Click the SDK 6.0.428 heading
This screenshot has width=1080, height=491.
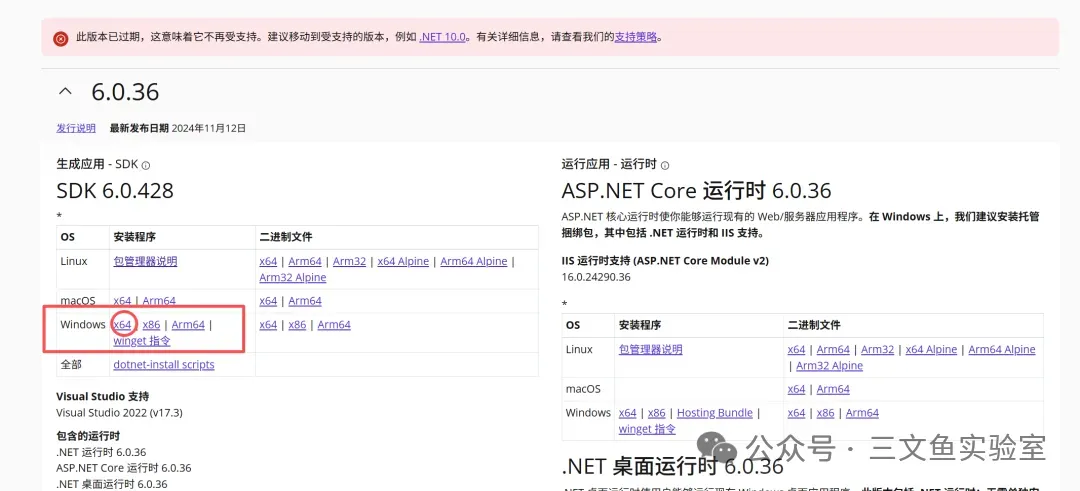coord(115,190)
